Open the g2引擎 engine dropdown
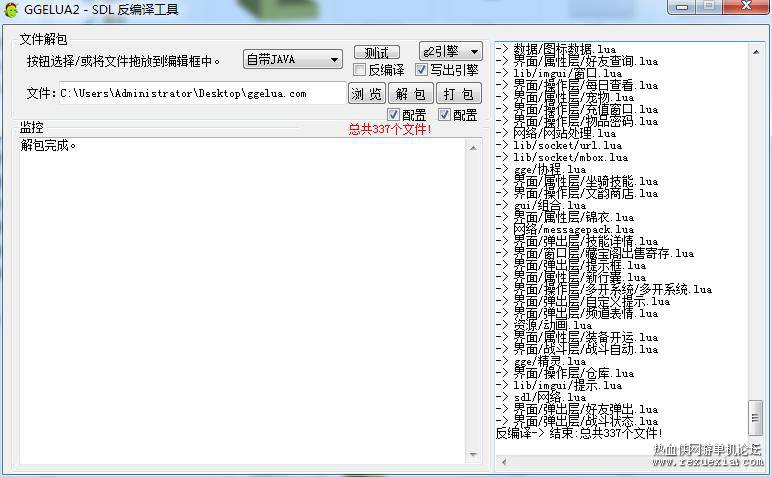 pos(450,51)
